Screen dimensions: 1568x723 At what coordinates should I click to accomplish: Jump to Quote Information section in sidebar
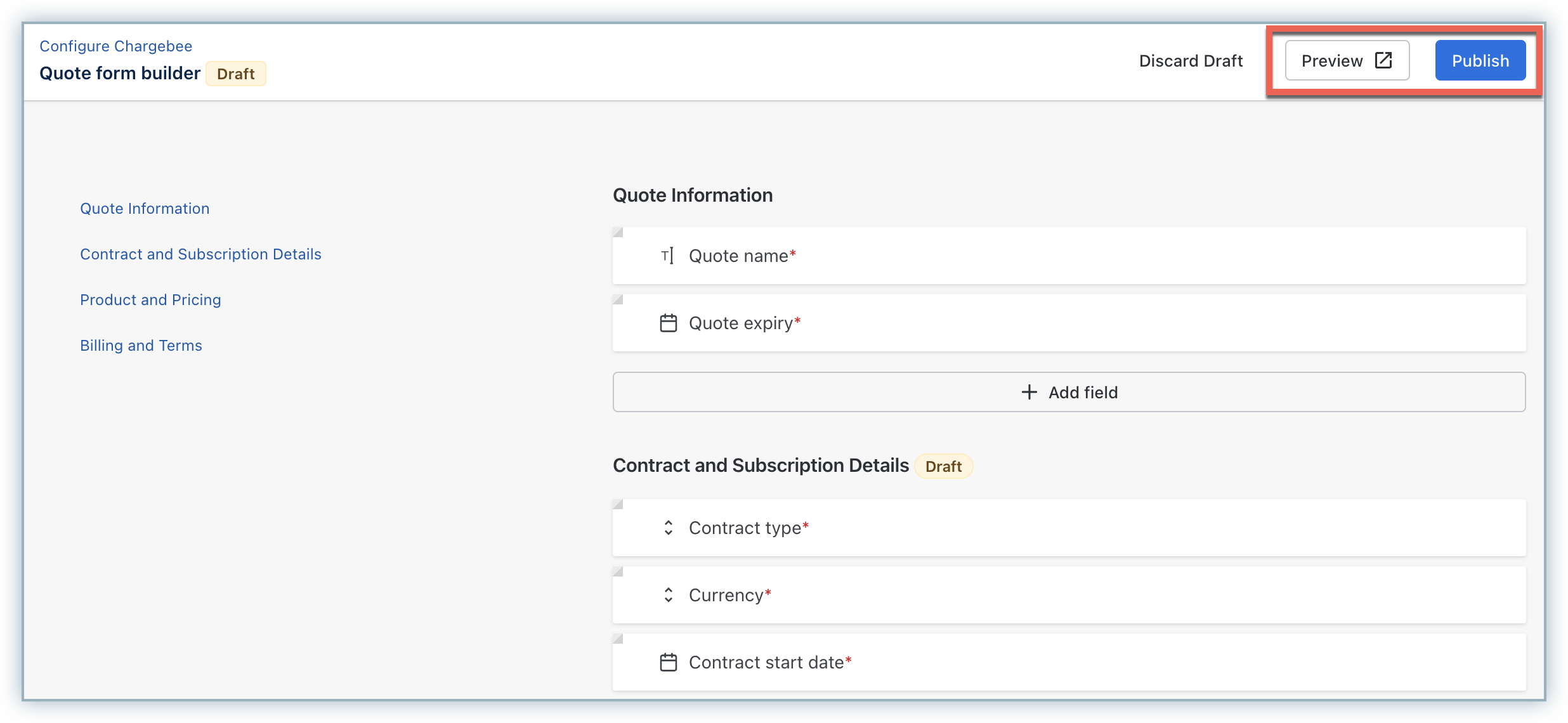(145, 209)
